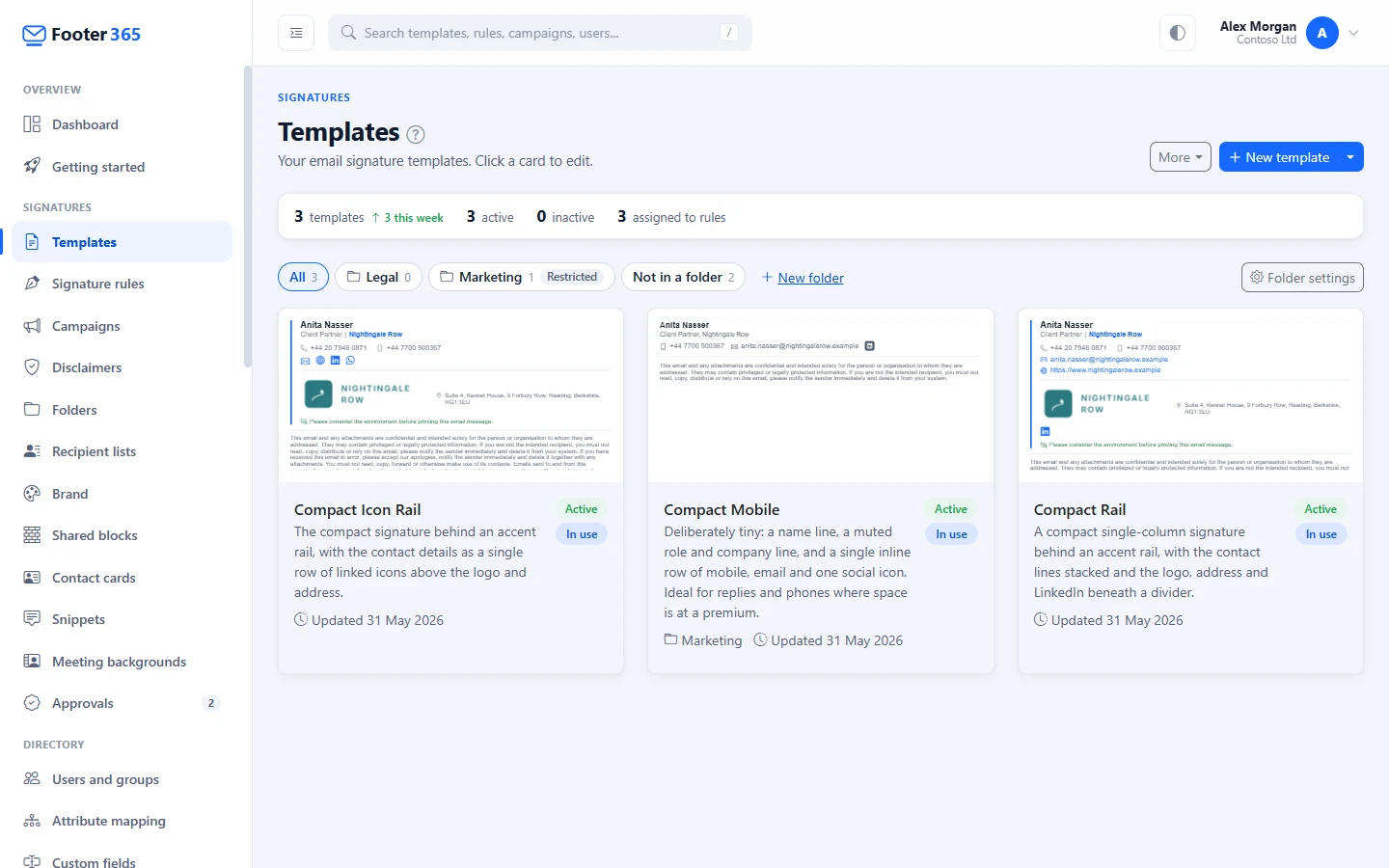Show templates Not in a folder

(x=683, y=277)
